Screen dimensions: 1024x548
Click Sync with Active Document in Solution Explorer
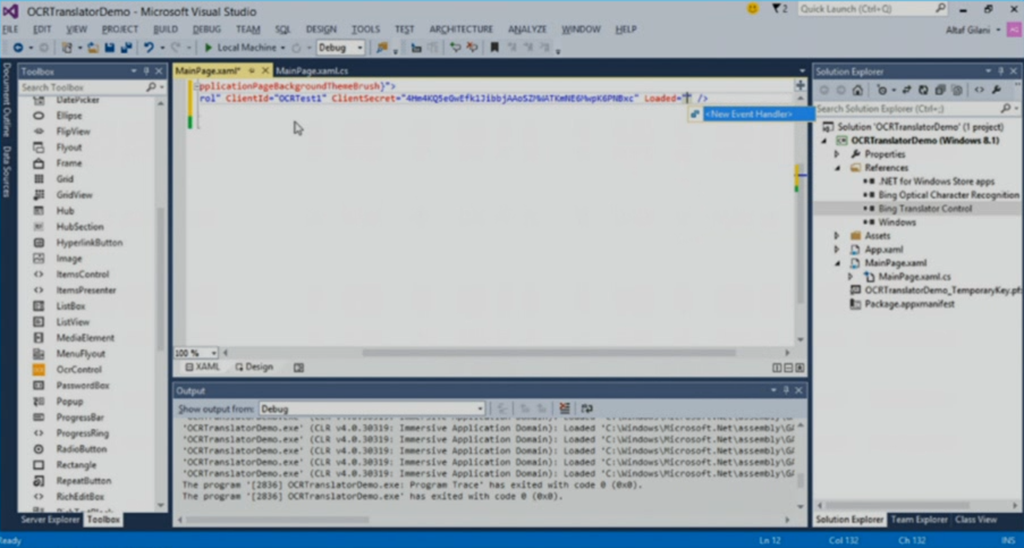tap(906, 90)
